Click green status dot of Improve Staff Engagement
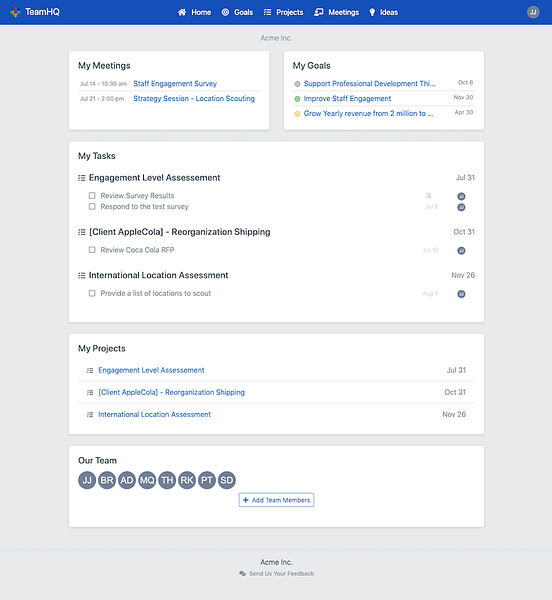 coord(297,99)
